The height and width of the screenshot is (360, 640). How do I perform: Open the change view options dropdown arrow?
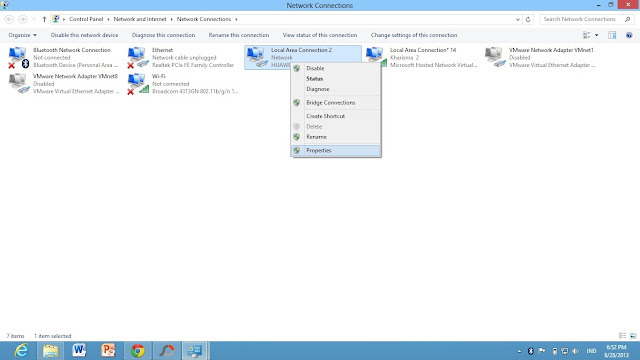[596, 35]
